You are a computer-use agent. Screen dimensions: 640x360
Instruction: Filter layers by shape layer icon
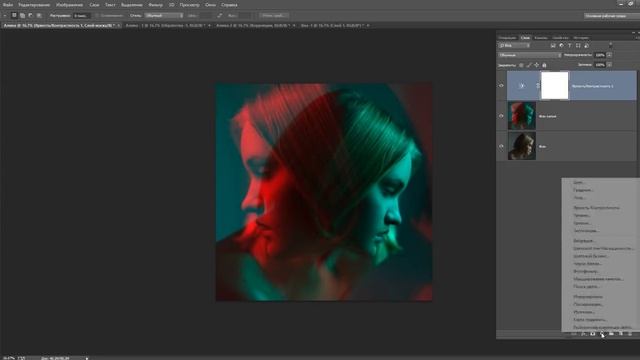pos(578,46)
